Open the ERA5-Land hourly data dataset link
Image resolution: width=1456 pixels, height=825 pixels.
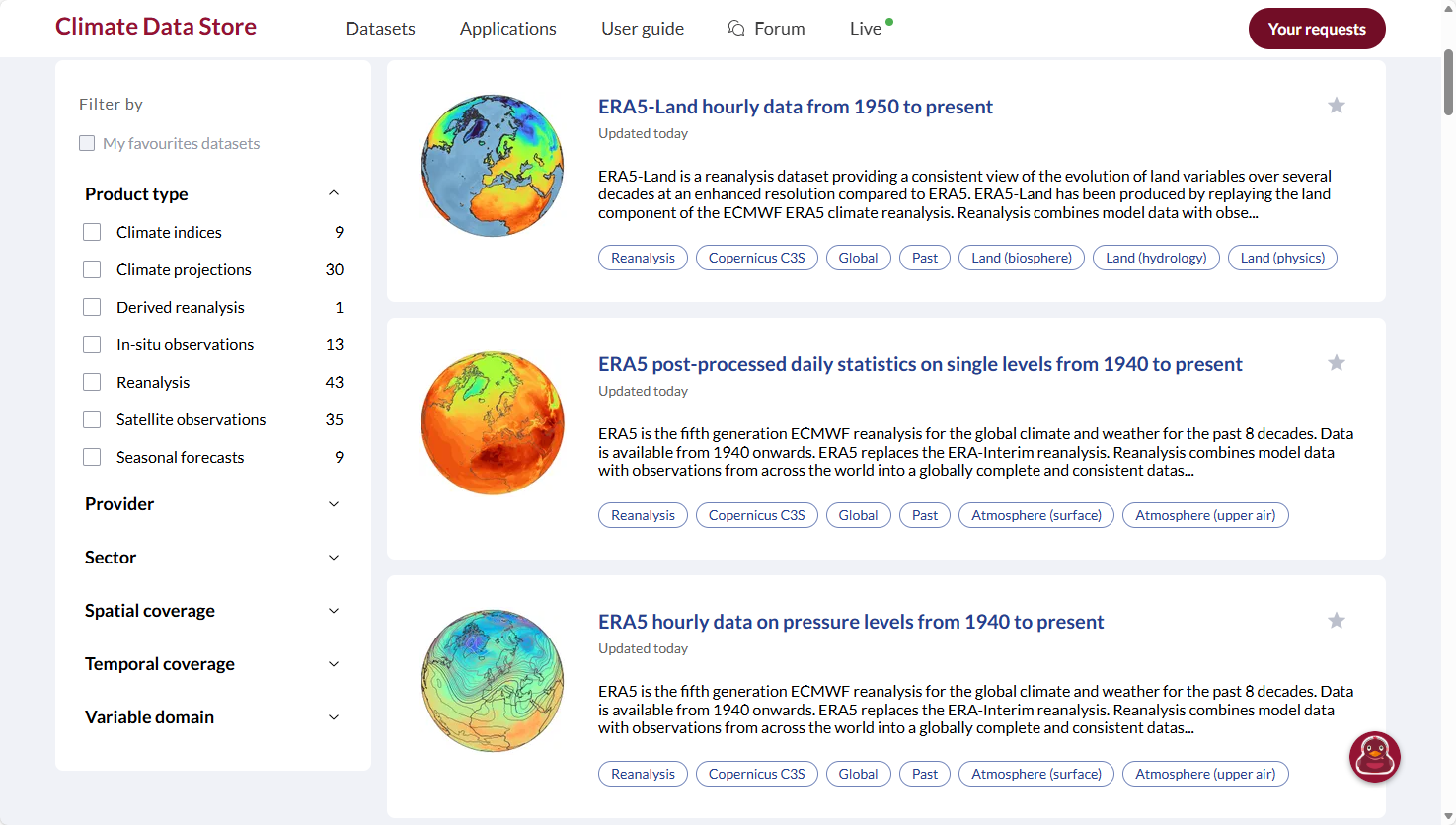796,106
